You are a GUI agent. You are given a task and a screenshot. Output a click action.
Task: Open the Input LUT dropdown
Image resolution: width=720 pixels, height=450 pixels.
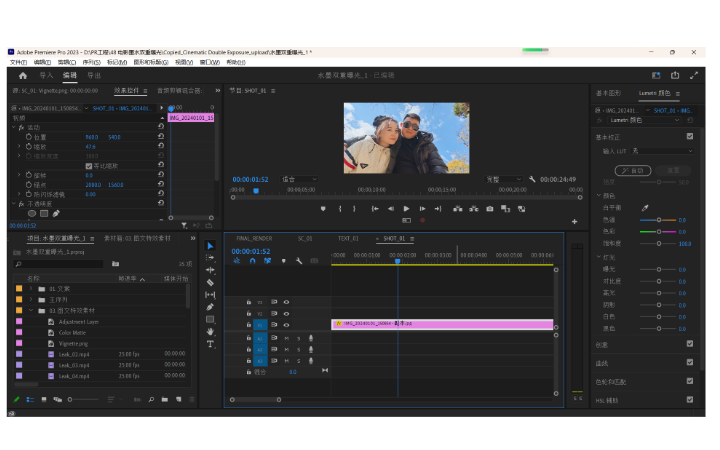pyautogui.click(x=662, y=151)
